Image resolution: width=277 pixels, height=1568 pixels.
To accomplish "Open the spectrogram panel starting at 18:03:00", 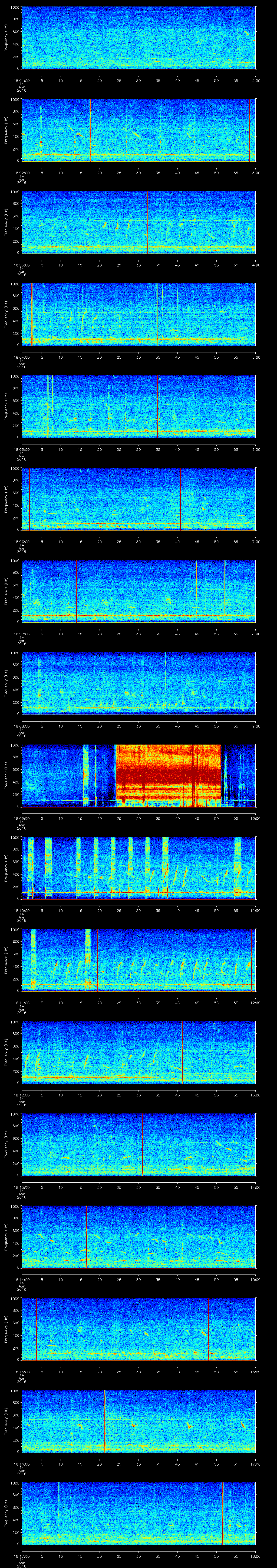I will tap(139, 222).
